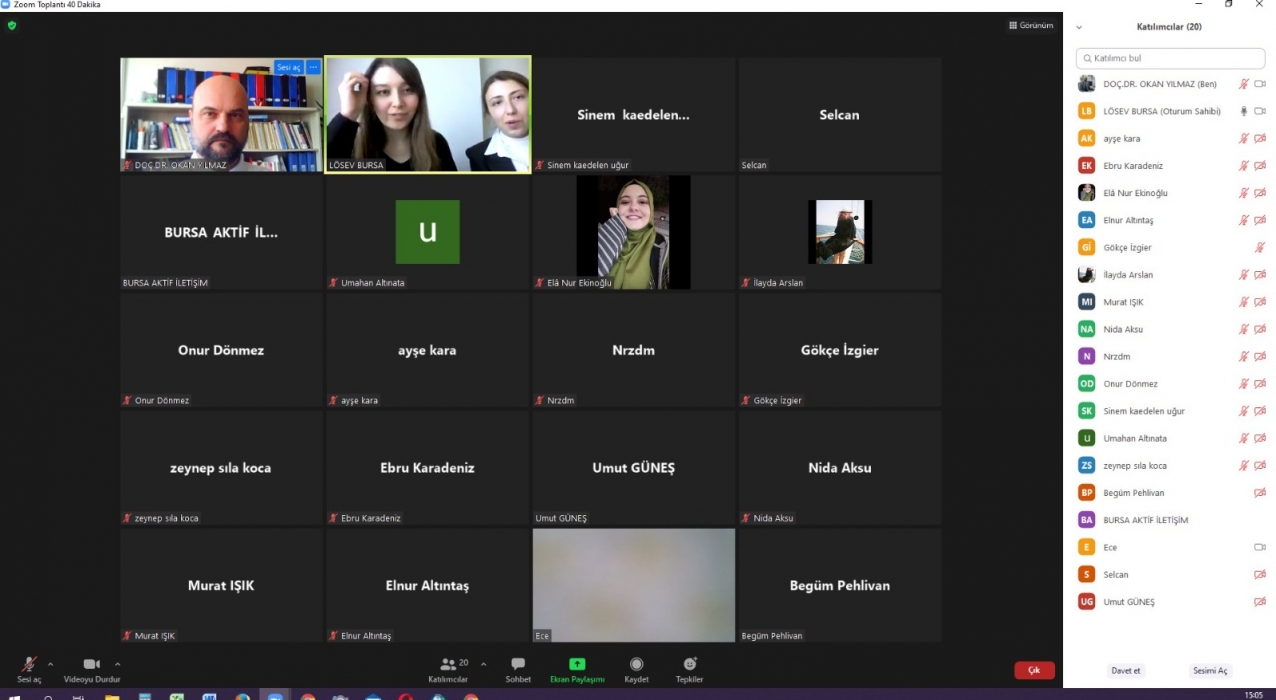The image size is (1276, 700).
Task: Expand video options arrow next to camera
Action: [x=117, y=664]
